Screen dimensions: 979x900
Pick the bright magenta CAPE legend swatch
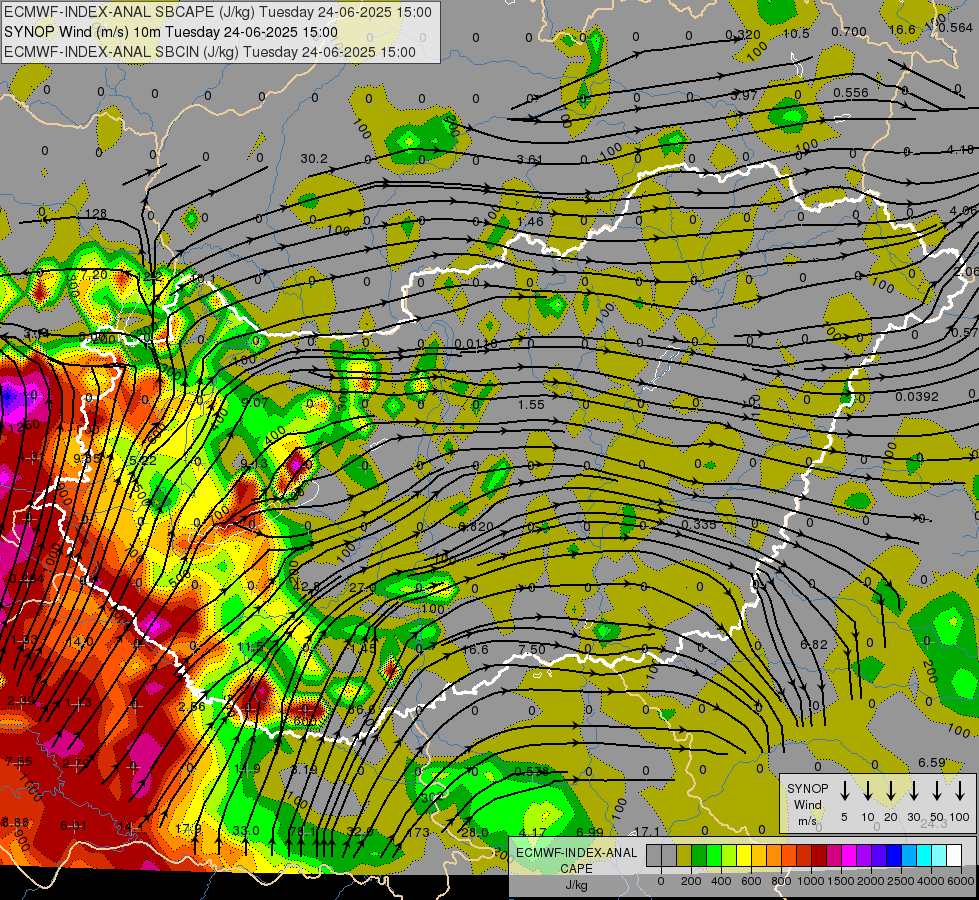tap(849, 855)
